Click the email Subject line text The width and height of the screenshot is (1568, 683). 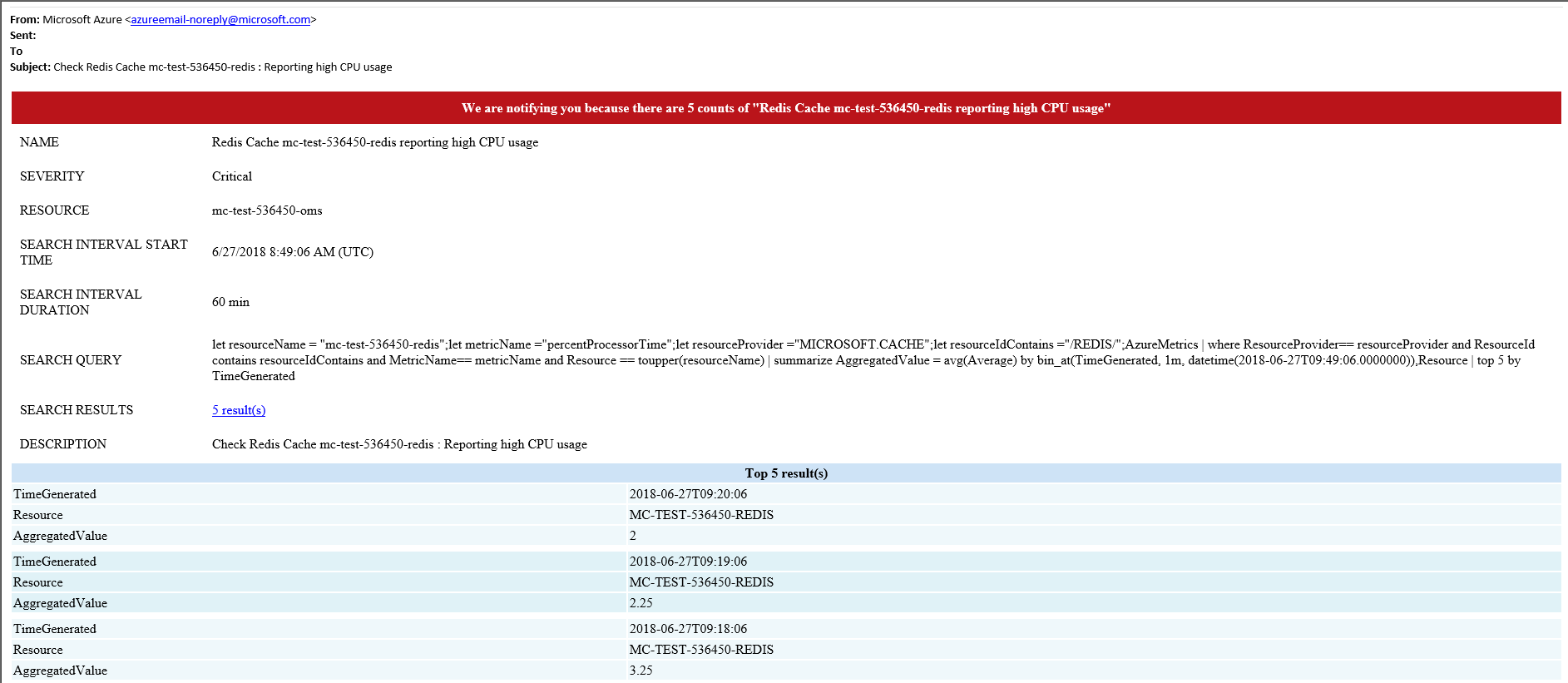[x=222, y=67]
